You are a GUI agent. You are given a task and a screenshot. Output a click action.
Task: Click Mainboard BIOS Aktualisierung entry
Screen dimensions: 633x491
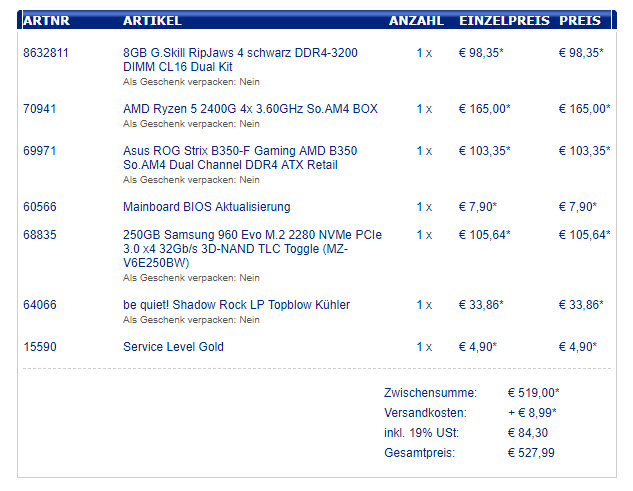(x=207, y=207)
